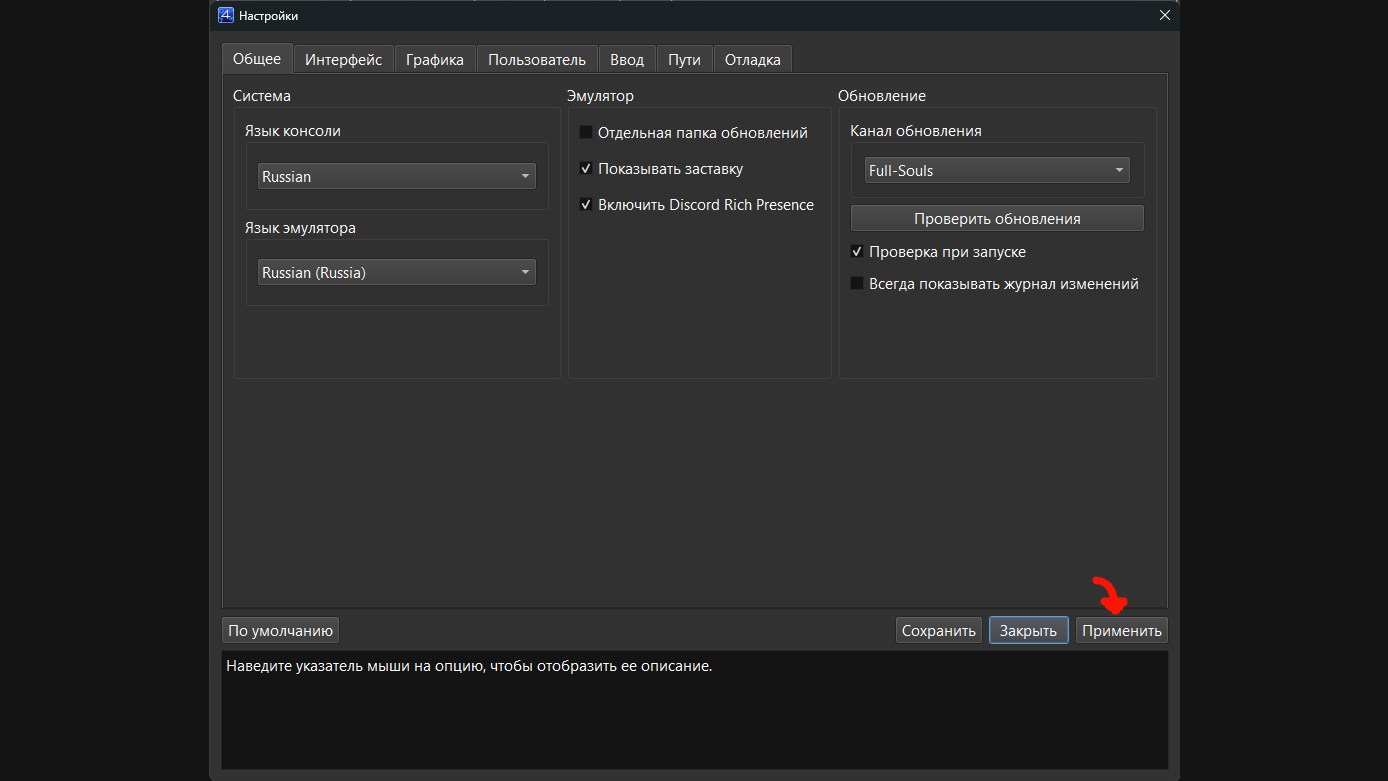This screenshot has width=1388, height=781.
Task: Go to the Пути tab
Action: coord(685,60)
